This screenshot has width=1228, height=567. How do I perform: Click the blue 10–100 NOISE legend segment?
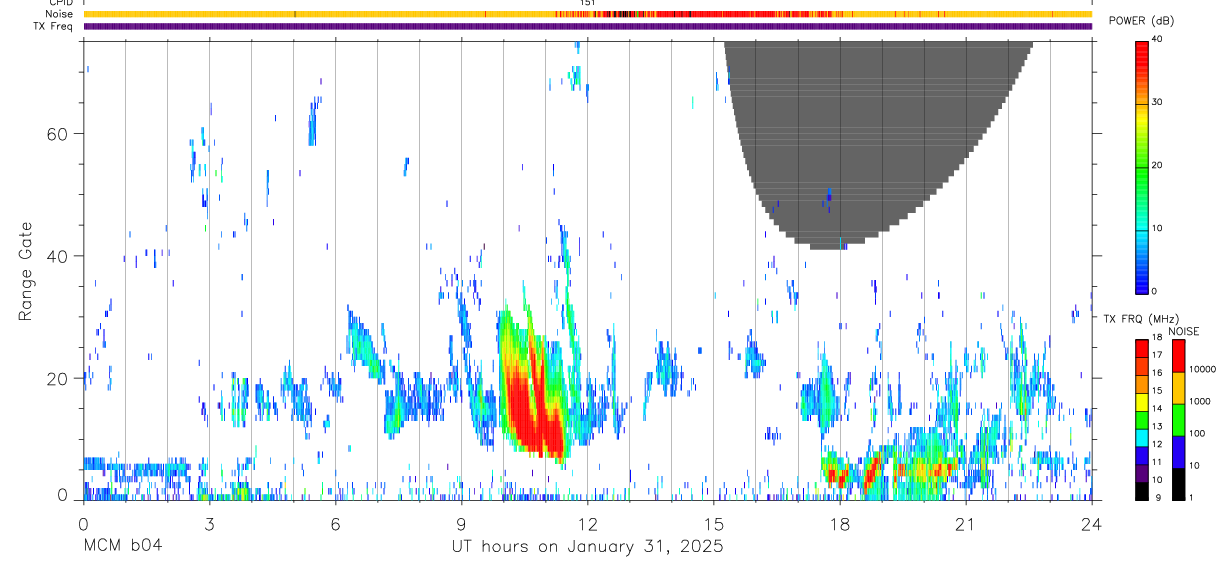pos(1178,452)
